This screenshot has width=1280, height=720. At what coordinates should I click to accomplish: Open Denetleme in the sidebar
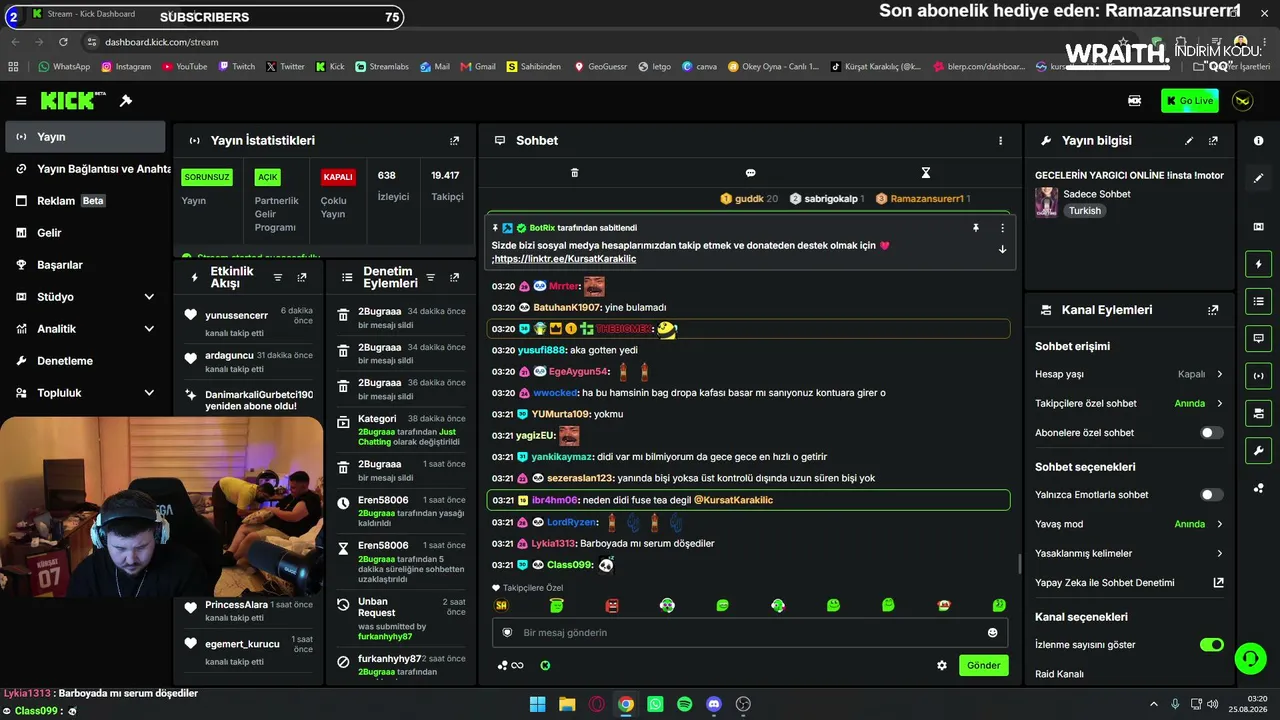click(85, 361)
